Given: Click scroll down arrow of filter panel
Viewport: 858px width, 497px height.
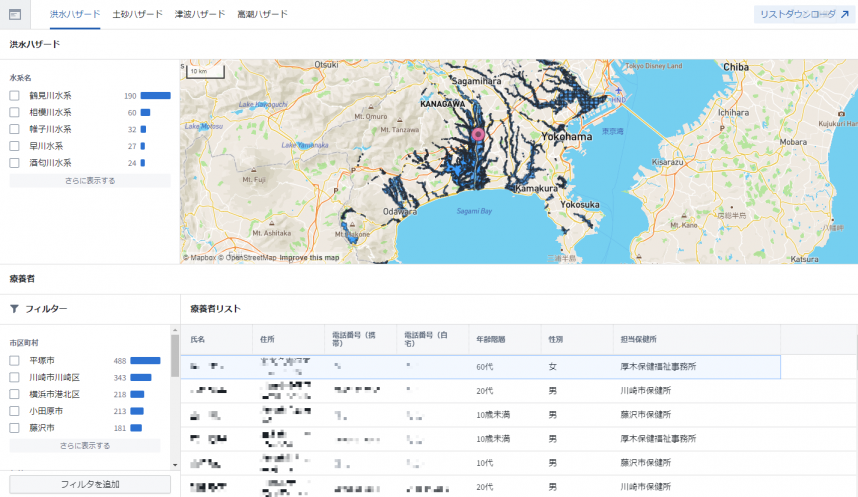Looking at the screenshot, I should pos(175,465).
